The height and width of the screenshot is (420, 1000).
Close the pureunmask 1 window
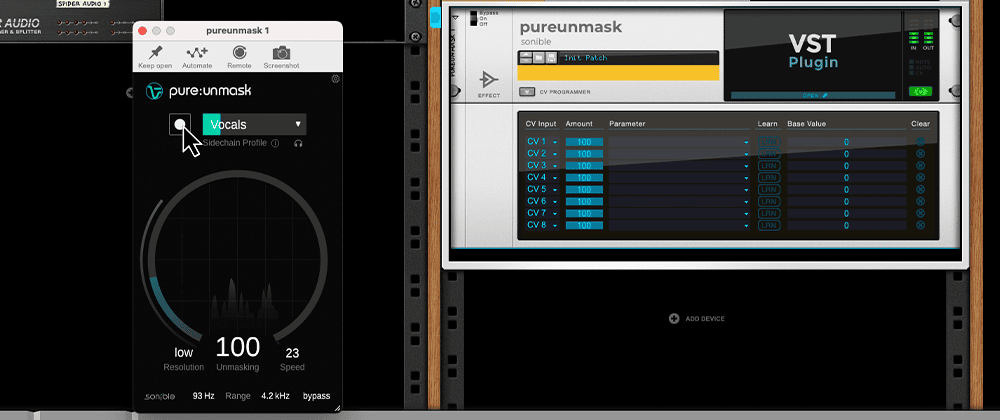pyautogui.click(x=143, y=31)
